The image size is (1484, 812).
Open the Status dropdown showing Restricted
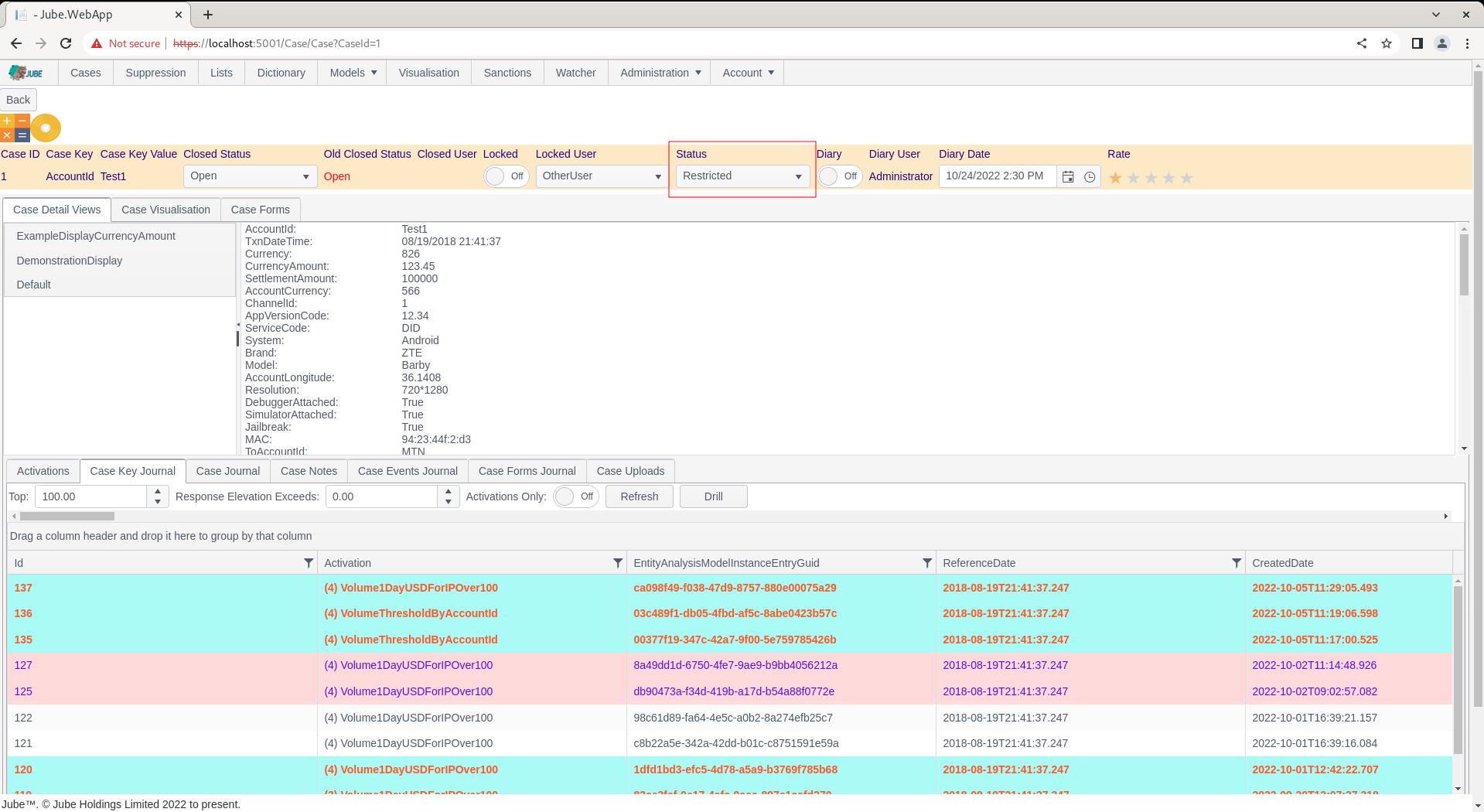click(x=742, y=176)
